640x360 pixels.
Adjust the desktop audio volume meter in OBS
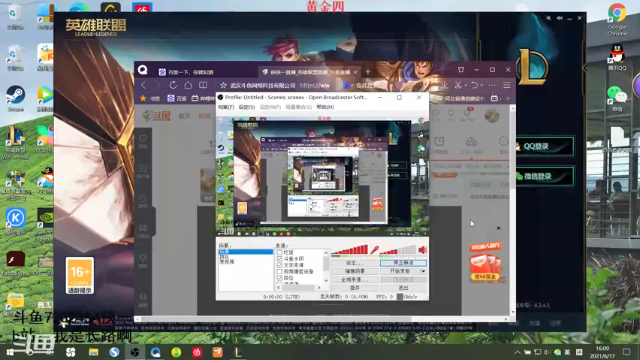coord(398,250)
